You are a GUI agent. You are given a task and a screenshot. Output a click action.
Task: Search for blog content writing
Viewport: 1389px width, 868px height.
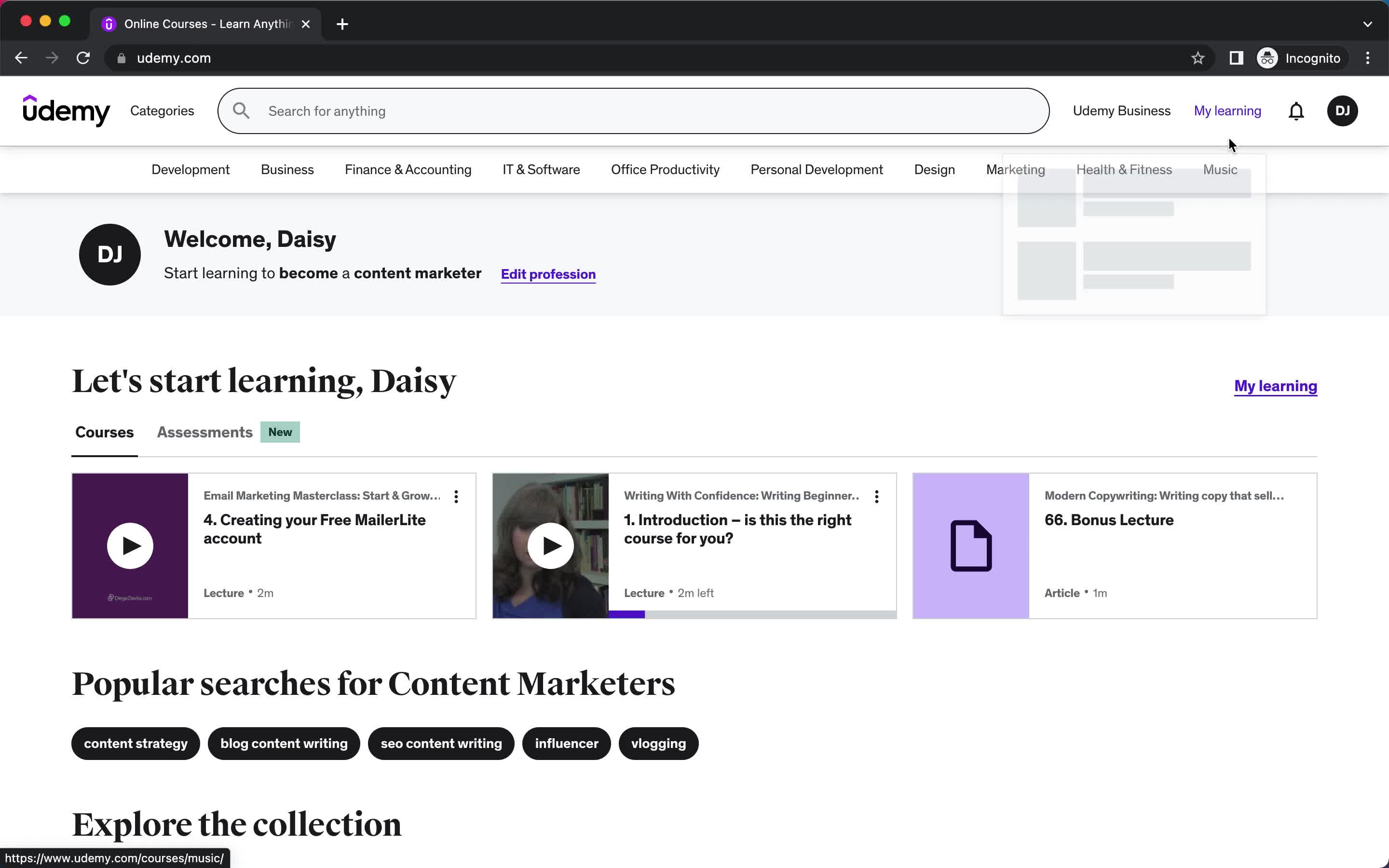(x=284, y=744)
